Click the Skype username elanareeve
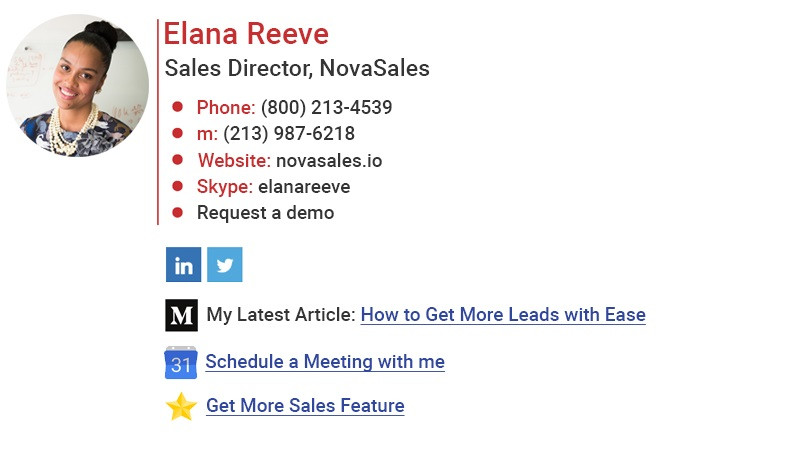 coord(304,187)
